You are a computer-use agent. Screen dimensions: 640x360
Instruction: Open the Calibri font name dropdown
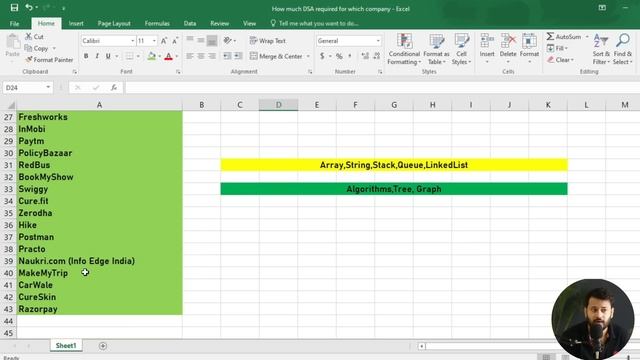[x=133, y=41]
